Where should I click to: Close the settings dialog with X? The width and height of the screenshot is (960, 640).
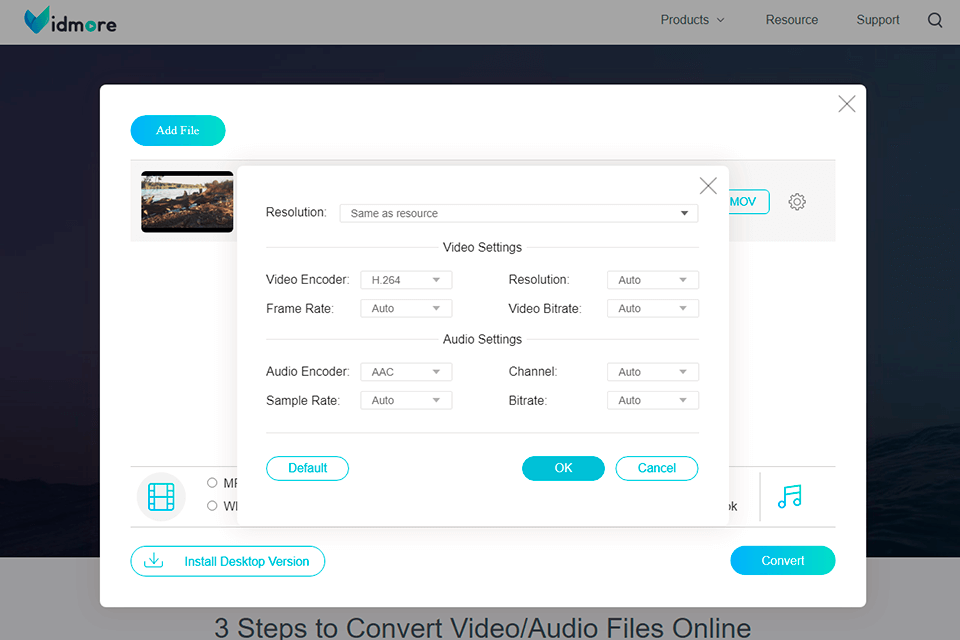point(708,186)
